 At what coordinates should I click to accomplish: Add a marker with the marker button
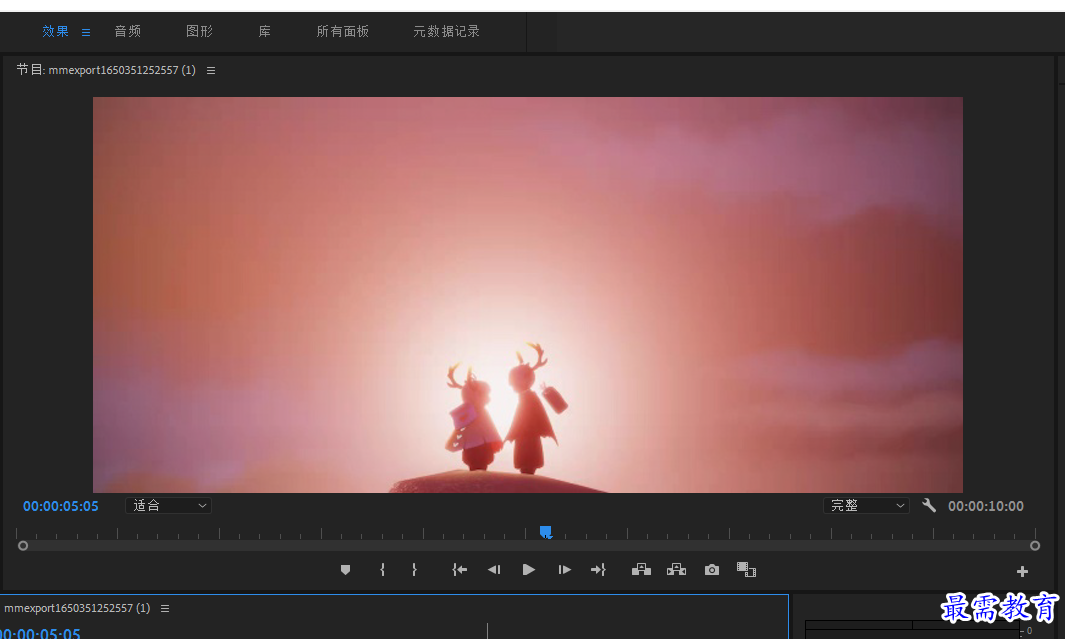(345, 570)
